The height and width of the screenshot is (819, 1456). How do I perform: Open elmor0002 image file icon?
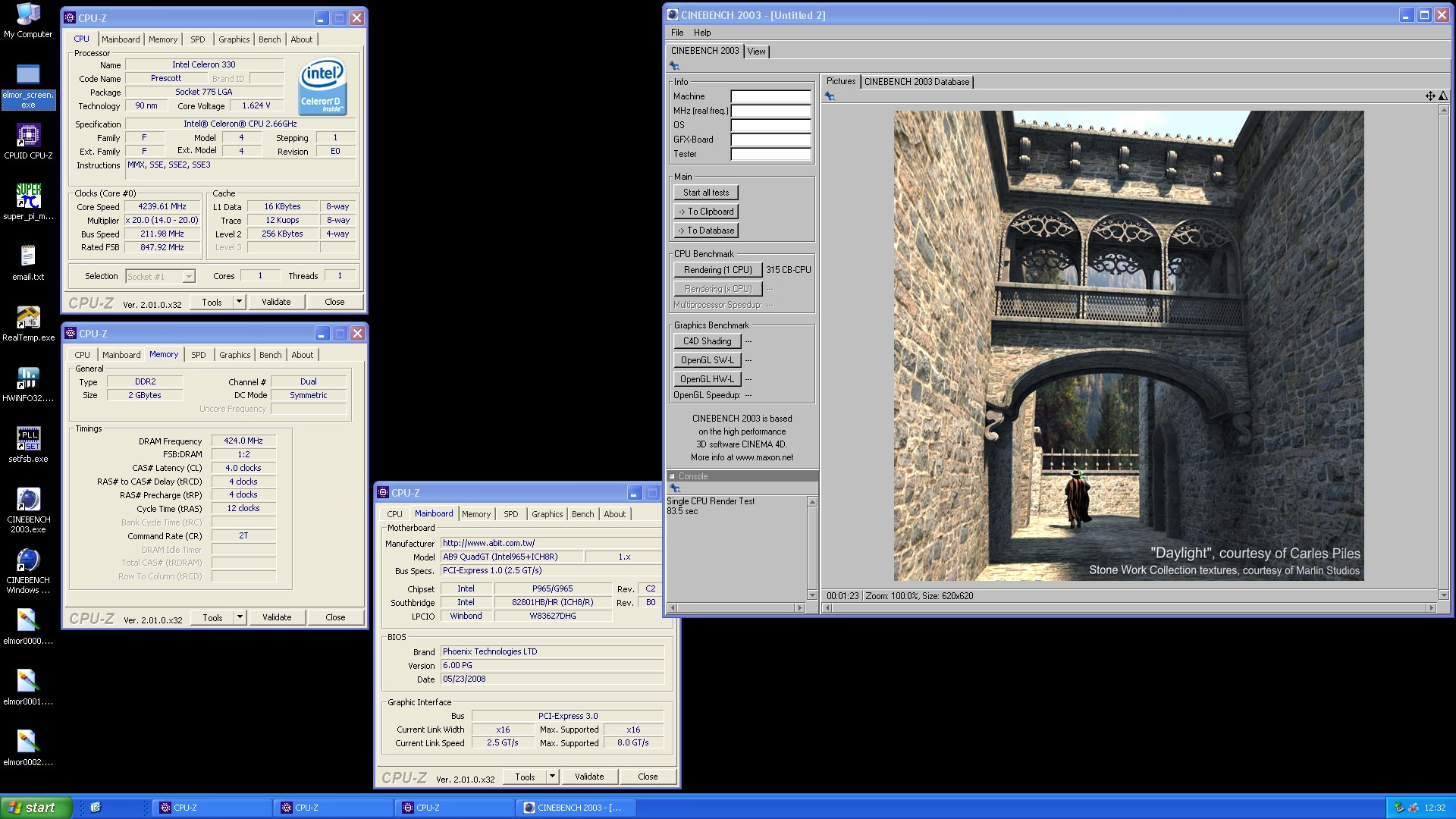click(28, 748)
